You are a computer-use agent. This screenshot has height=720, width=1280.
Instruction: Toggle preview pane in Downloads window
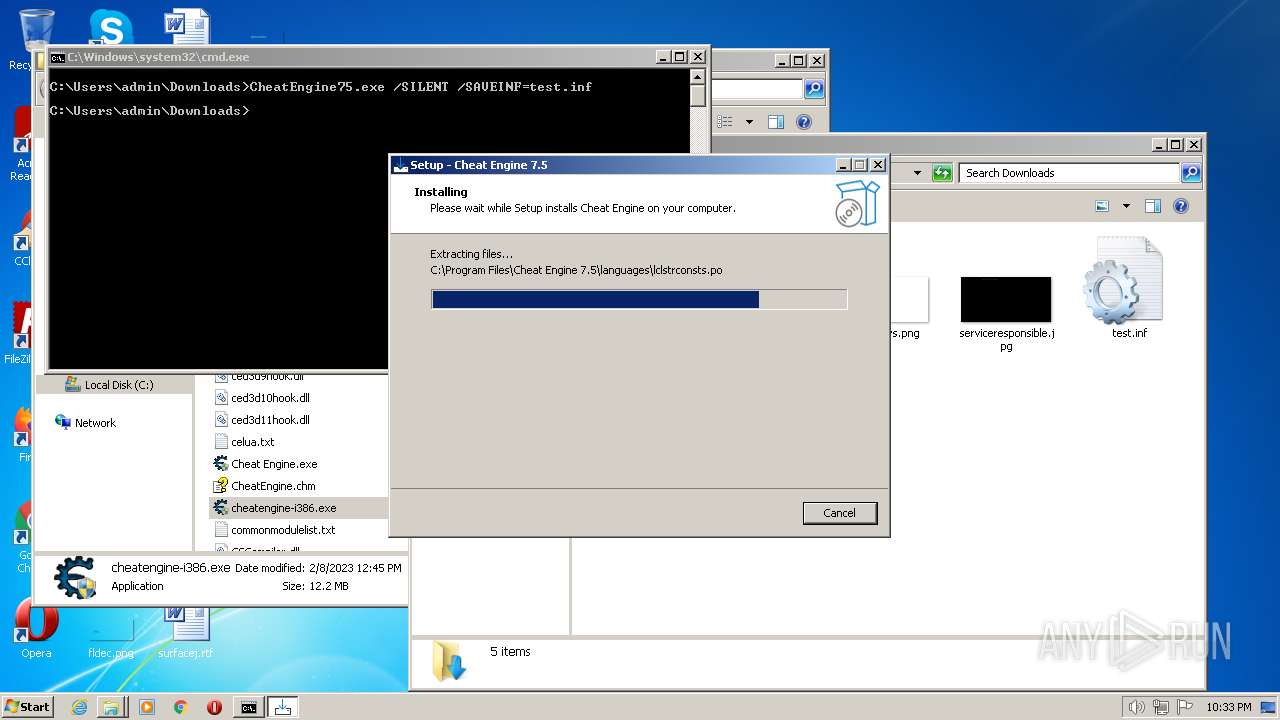click(1152, 206)
